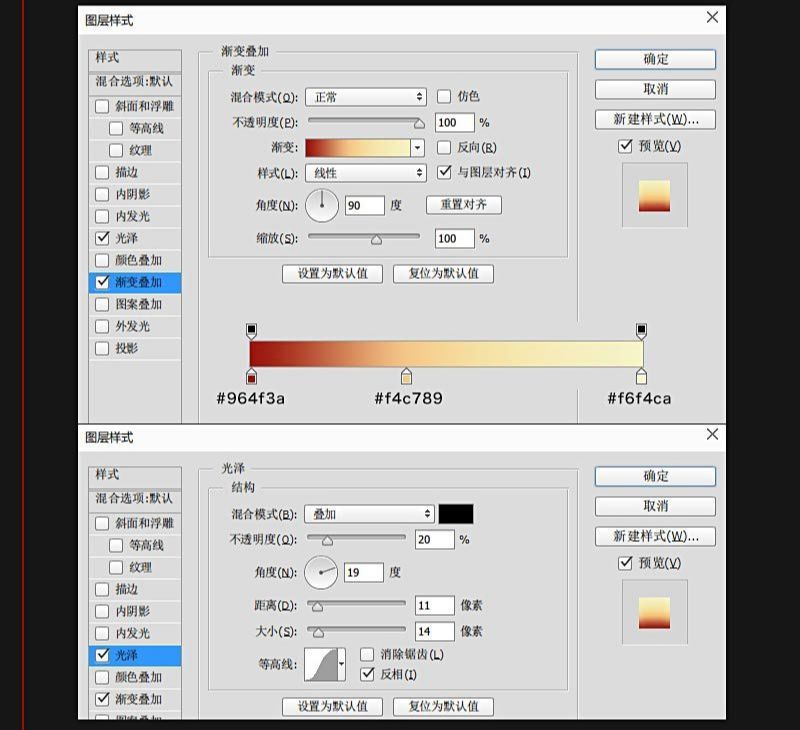Enable 内阴影 checkbox in upper dialog
800x730 pixels.
(102, 194)
